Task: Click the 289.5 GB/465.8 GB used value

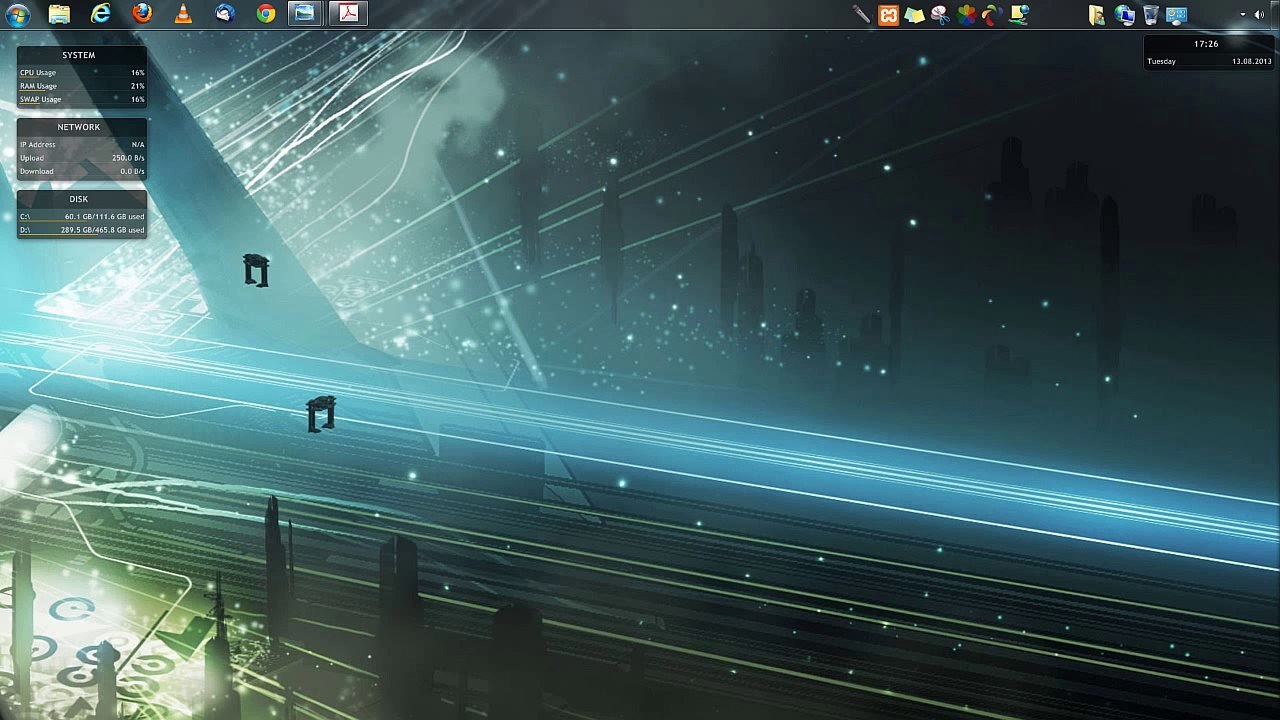Action: [103, 230]
